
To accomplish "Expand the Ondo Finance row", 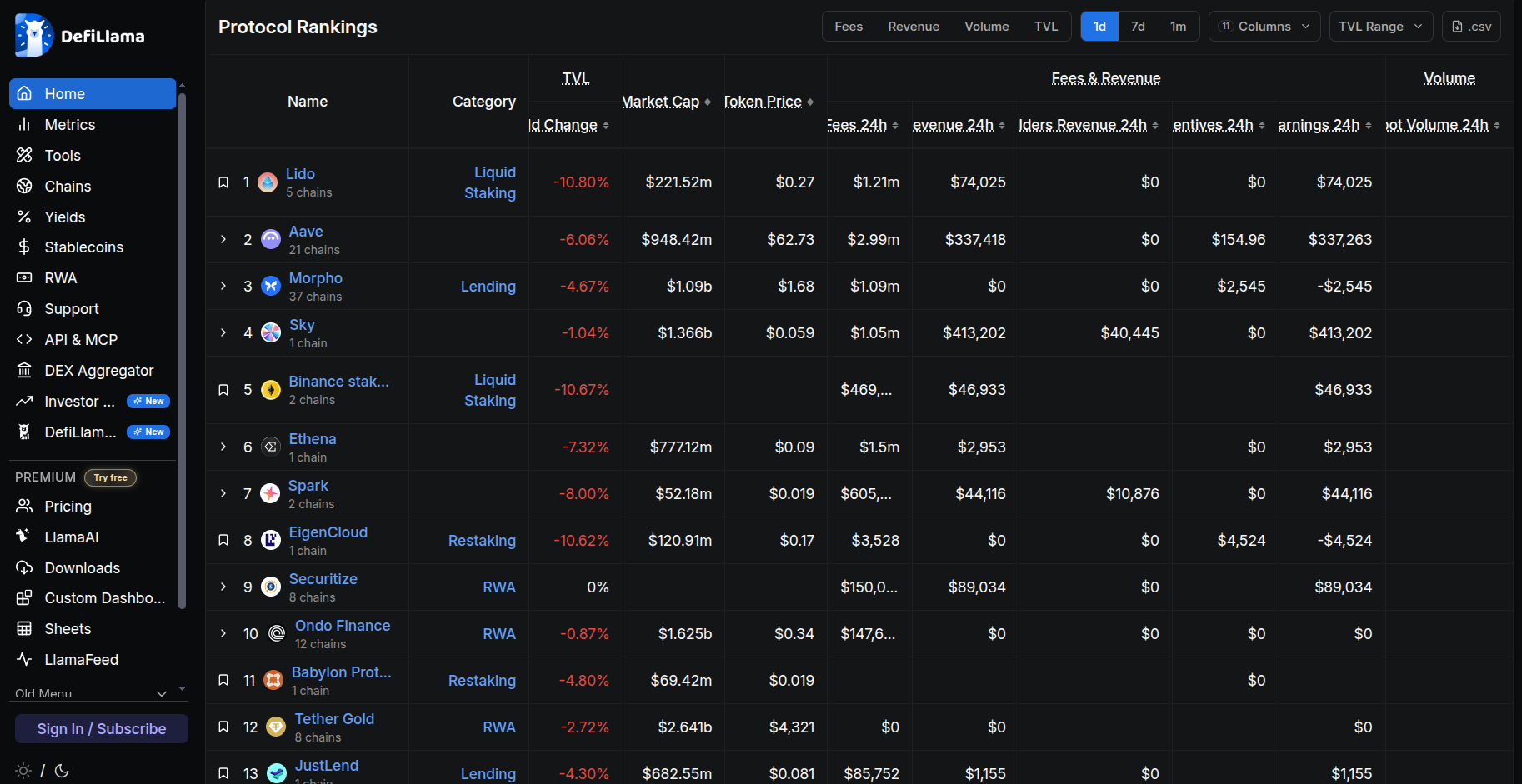I will coord(223,634).
